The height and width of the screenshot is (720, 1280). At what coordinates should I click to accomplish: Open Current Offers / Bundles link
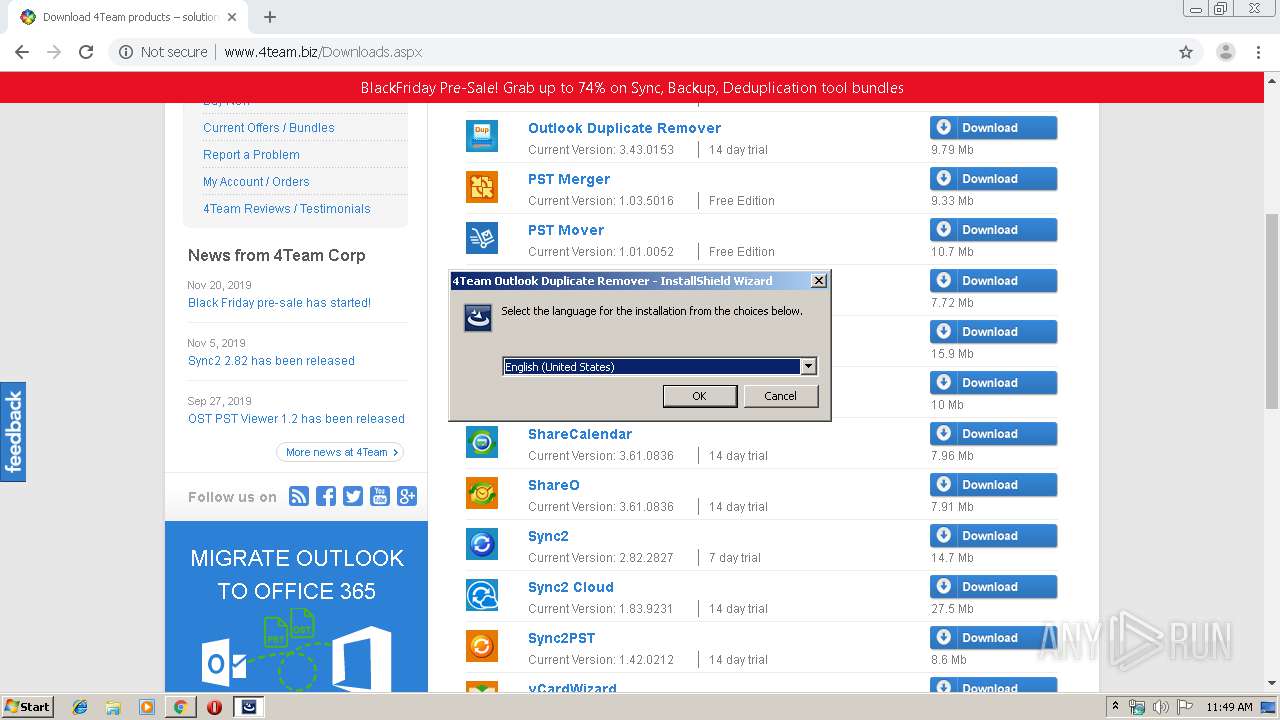[x=269, y=128]
